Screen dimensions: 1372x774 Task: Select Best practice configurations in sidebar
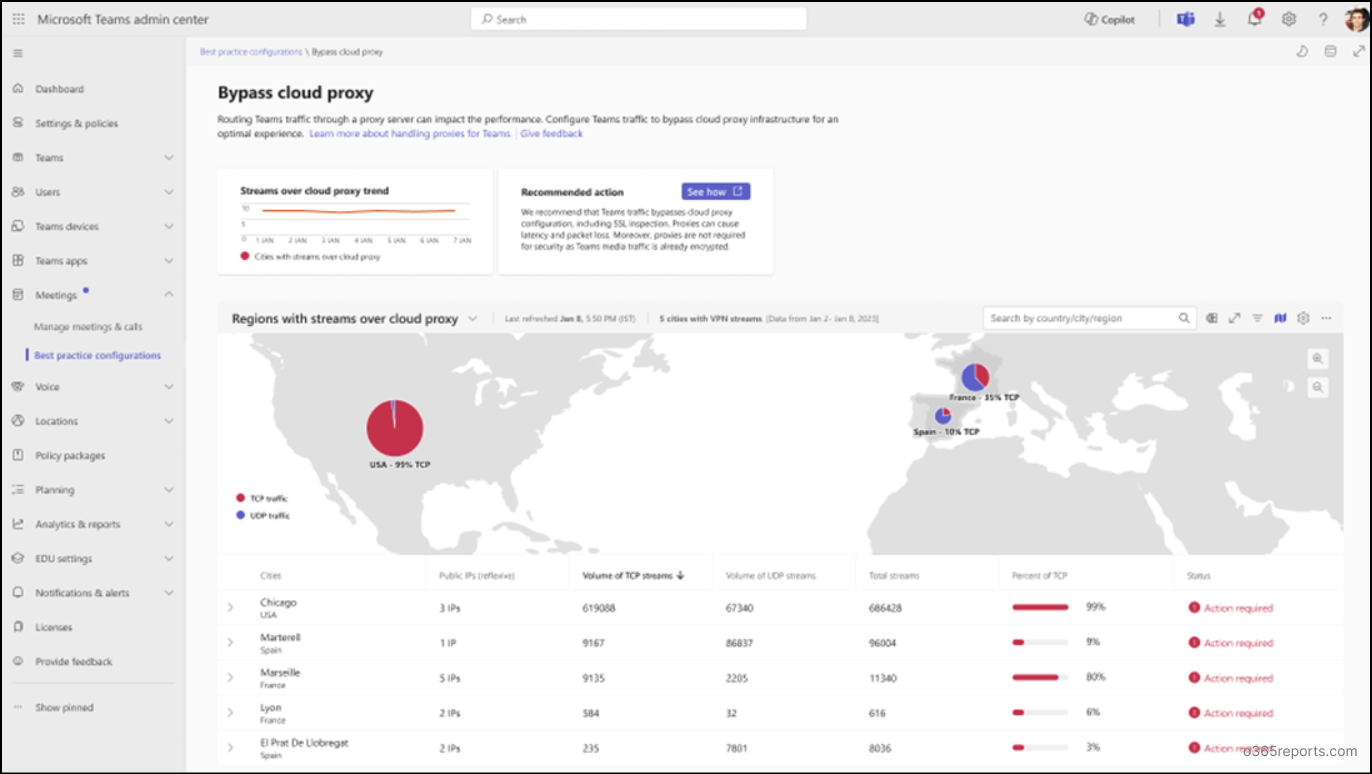click(97, 355)
